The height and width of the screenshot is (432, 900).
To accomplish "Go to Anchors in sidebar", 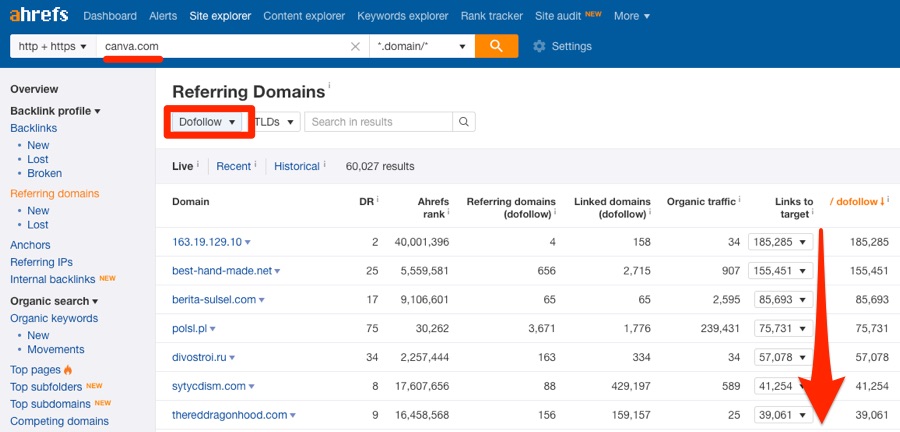I will coord(30,245).
